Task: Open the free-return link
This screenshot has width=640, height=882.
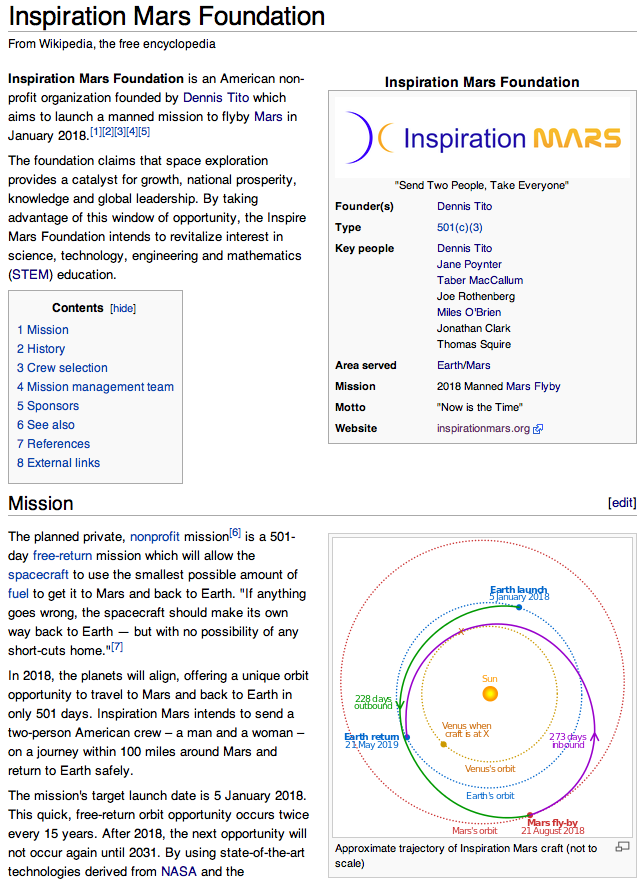Action: (x=62, y=556)
